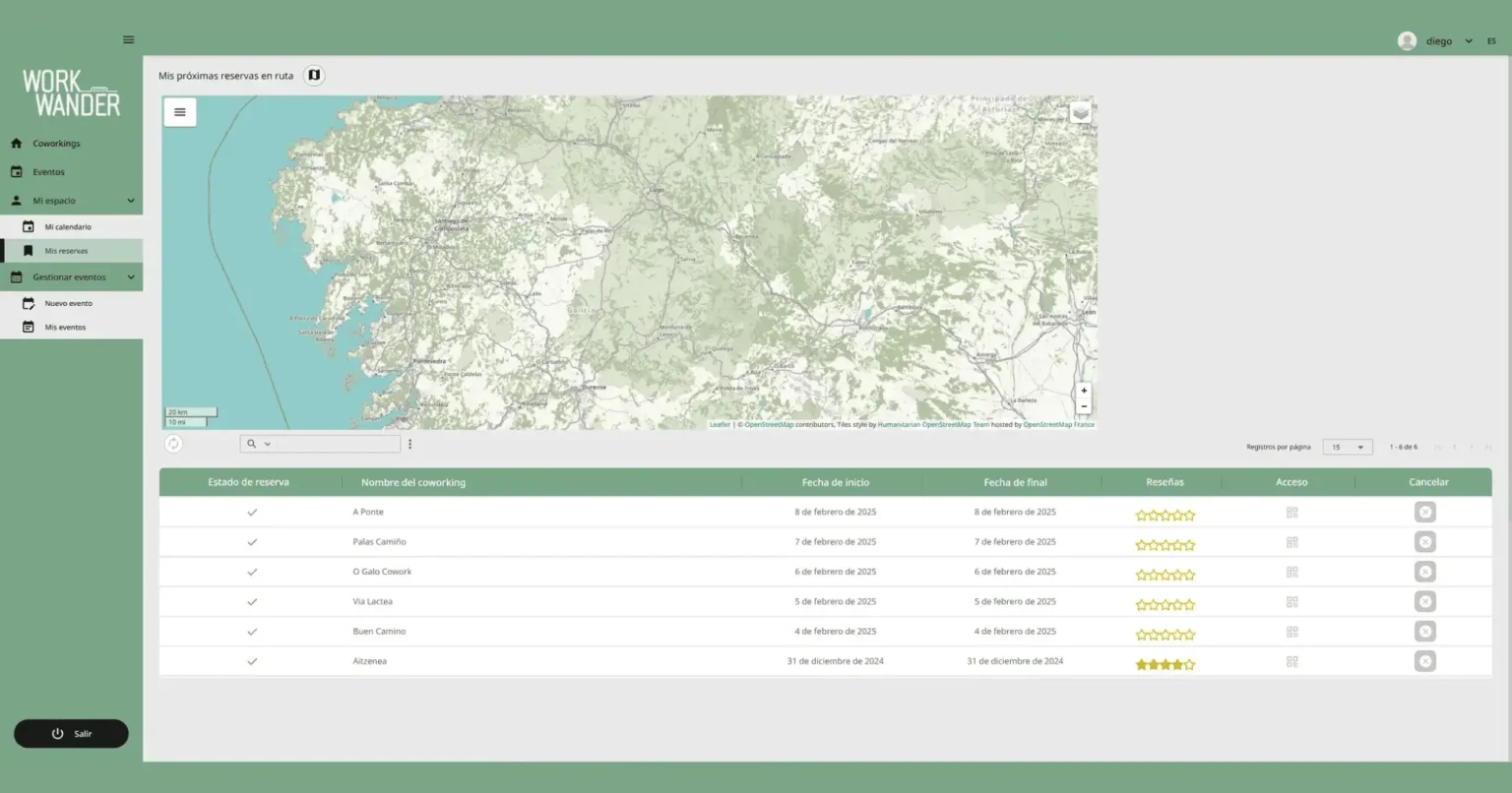Click the status check of Buen Camino reservation

point(252,631)
